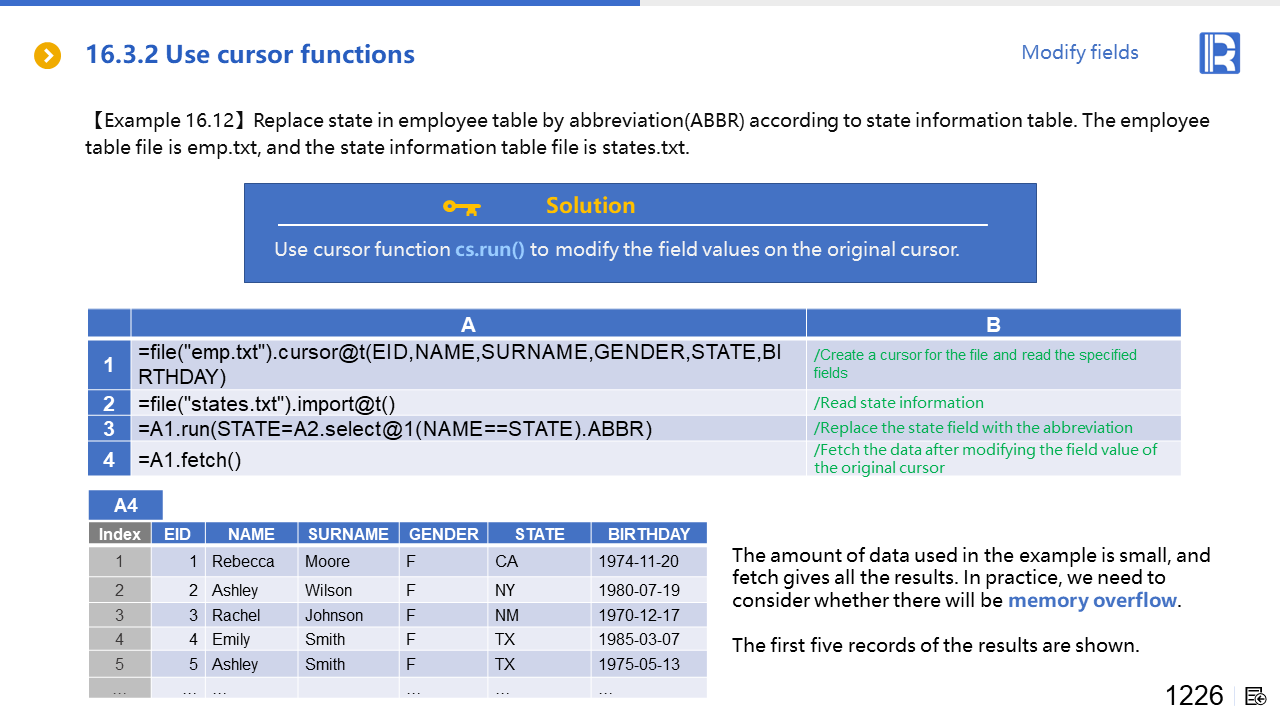Click the highlighted cs.run() text
Screen dimensions: 1280x720
[490, 250]
